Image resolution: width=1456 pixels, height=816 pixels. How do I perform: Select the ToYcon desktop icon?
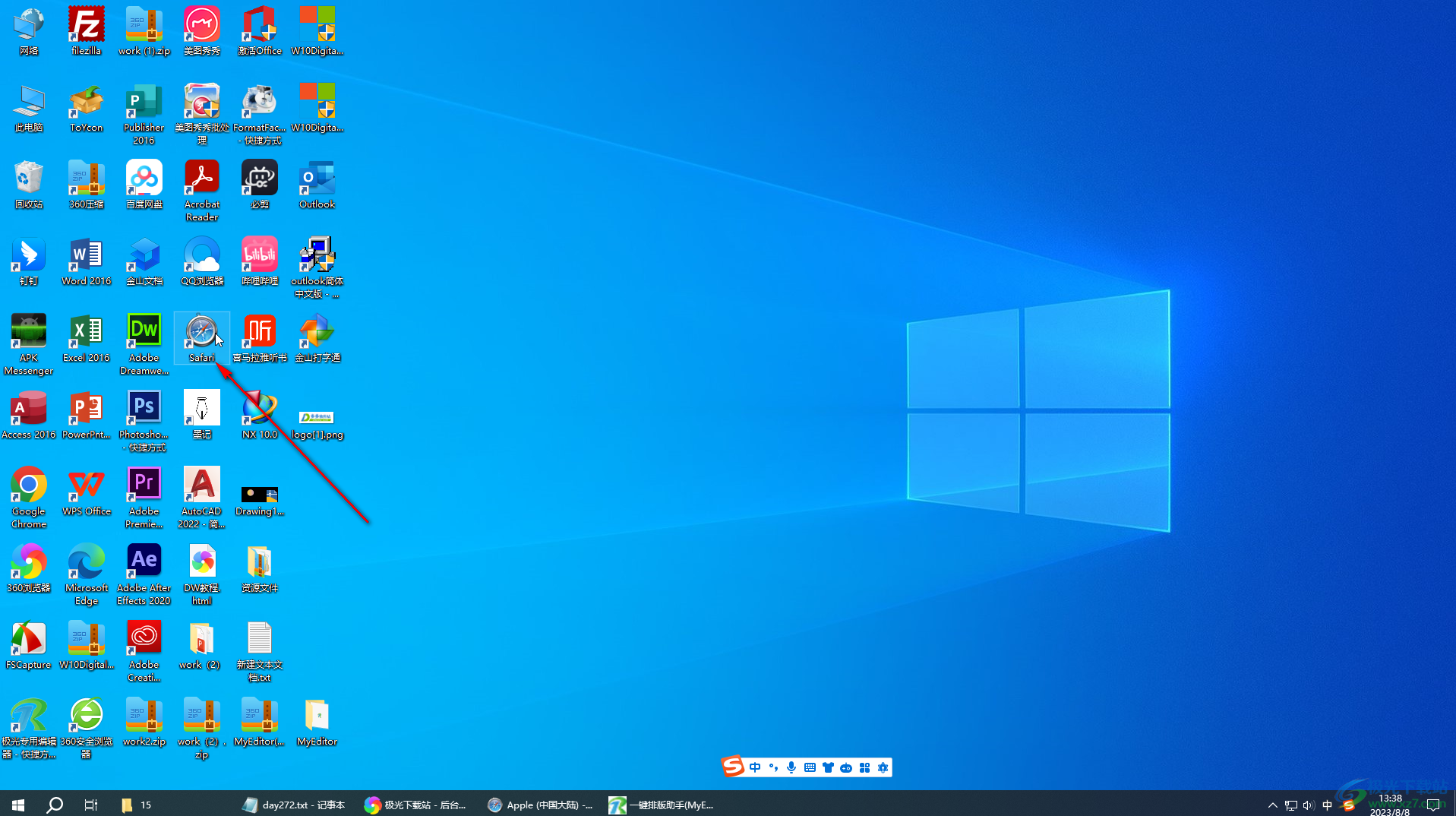86,108
